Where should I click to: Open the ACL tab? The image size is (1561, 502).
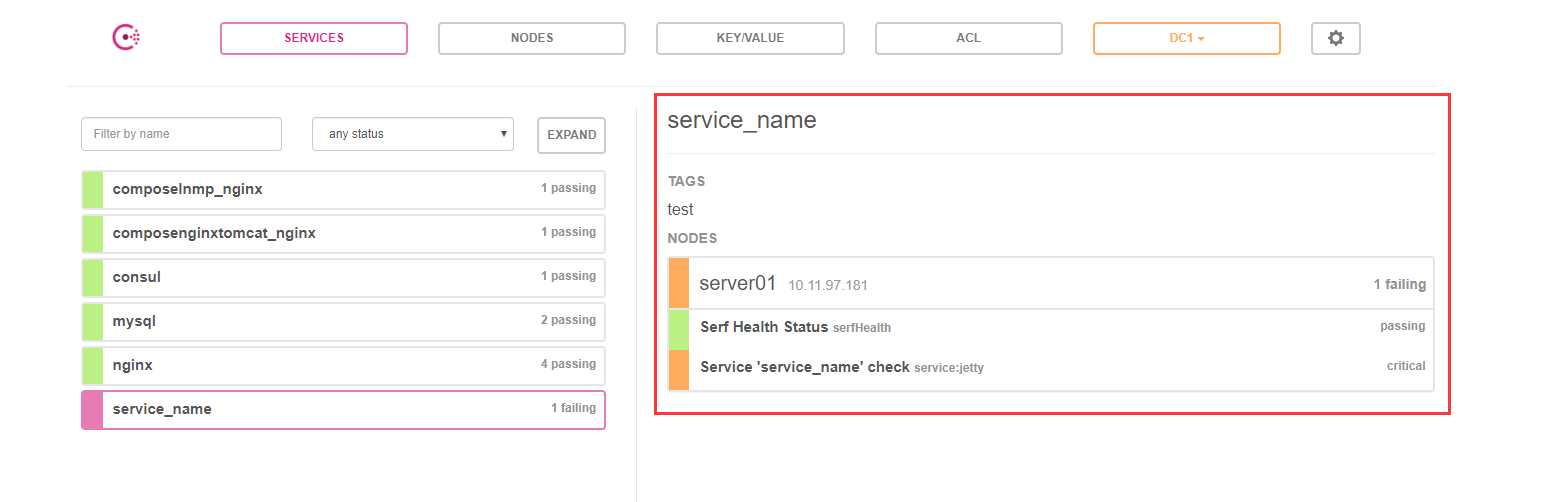pyautogui.click(x=968, y=38)
